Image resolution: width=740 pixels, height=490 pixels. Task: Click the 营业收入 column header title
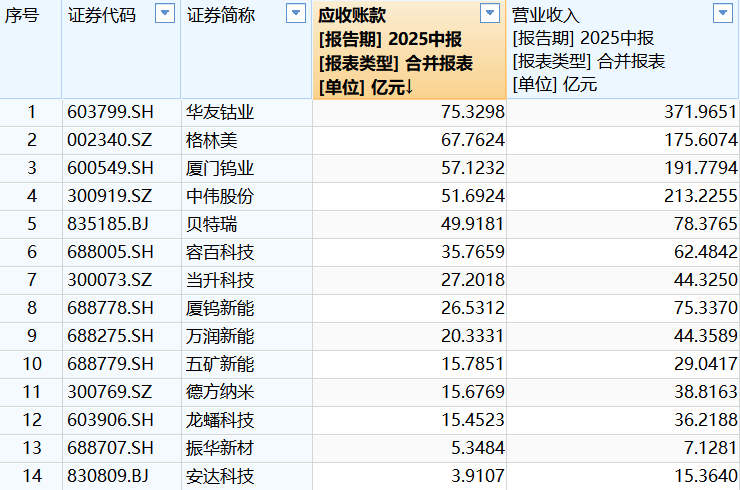546,15
